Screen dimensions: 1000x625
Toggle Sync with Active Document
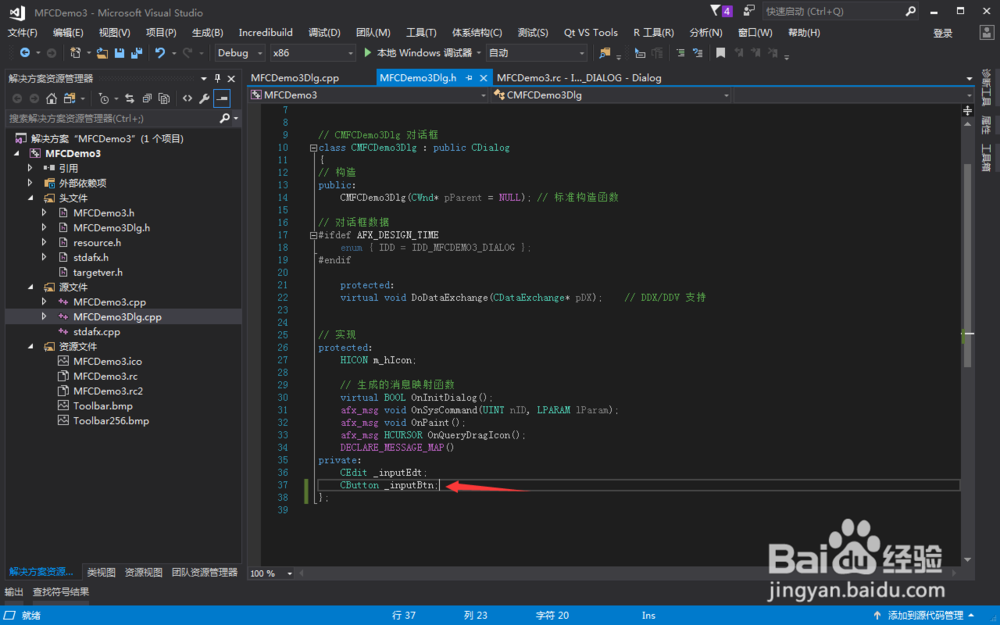click(129, 98)
